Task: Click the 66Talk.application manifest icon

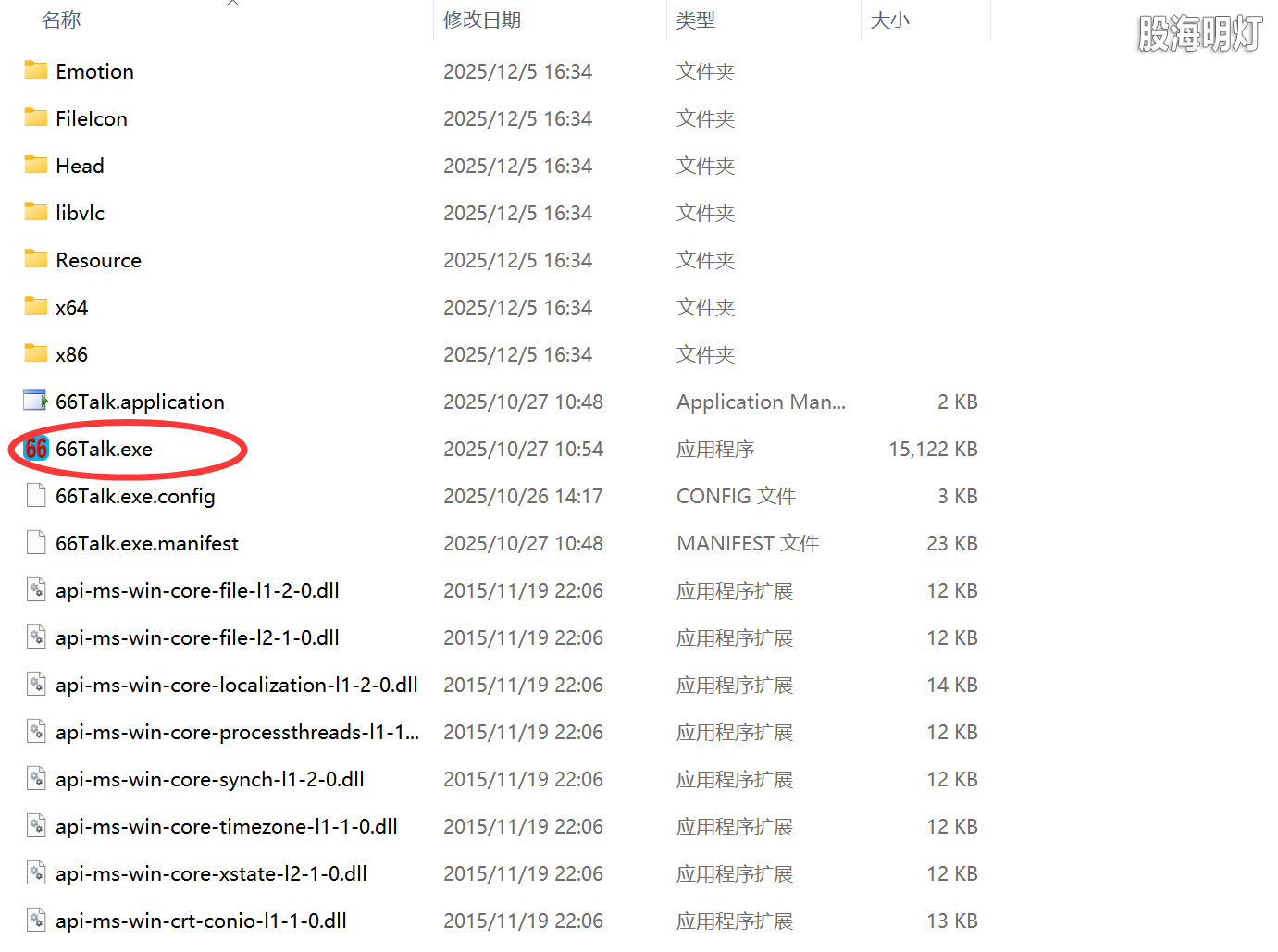Action: pos(36,401)
